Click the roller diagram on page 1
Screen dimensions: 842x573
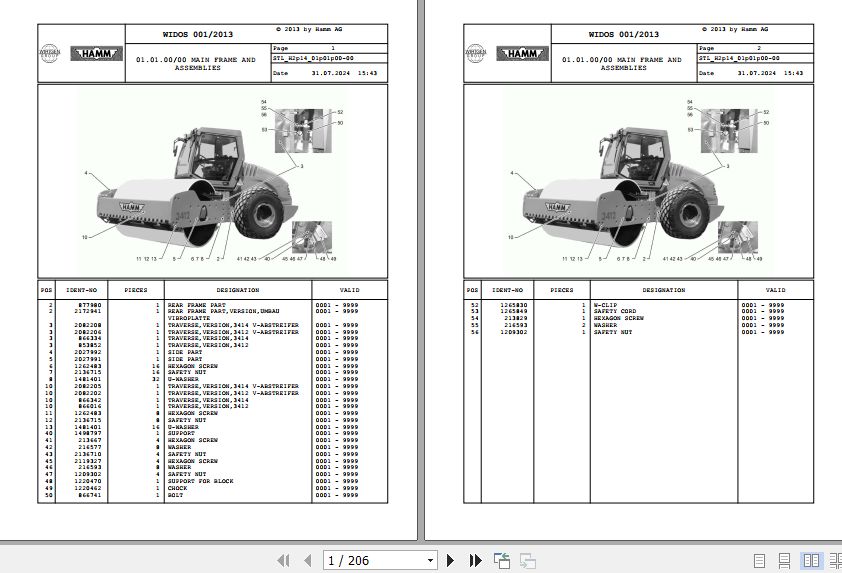[212, 181]
